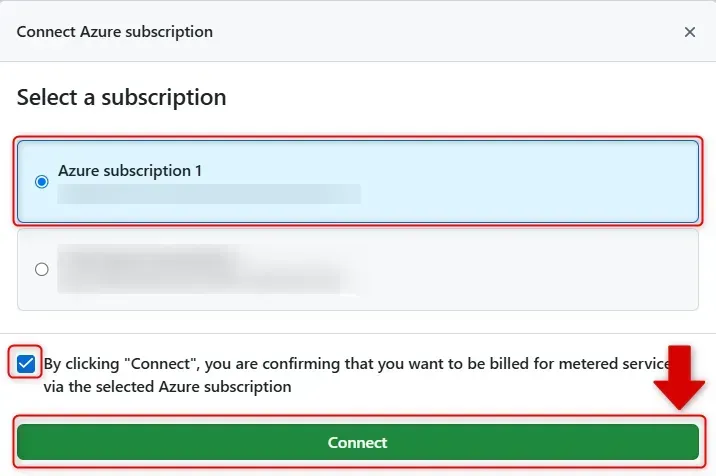The height and width of the screenshot is (476, 716).
Task: Click the blurred second line of second subscription
Action: (200, 281)
